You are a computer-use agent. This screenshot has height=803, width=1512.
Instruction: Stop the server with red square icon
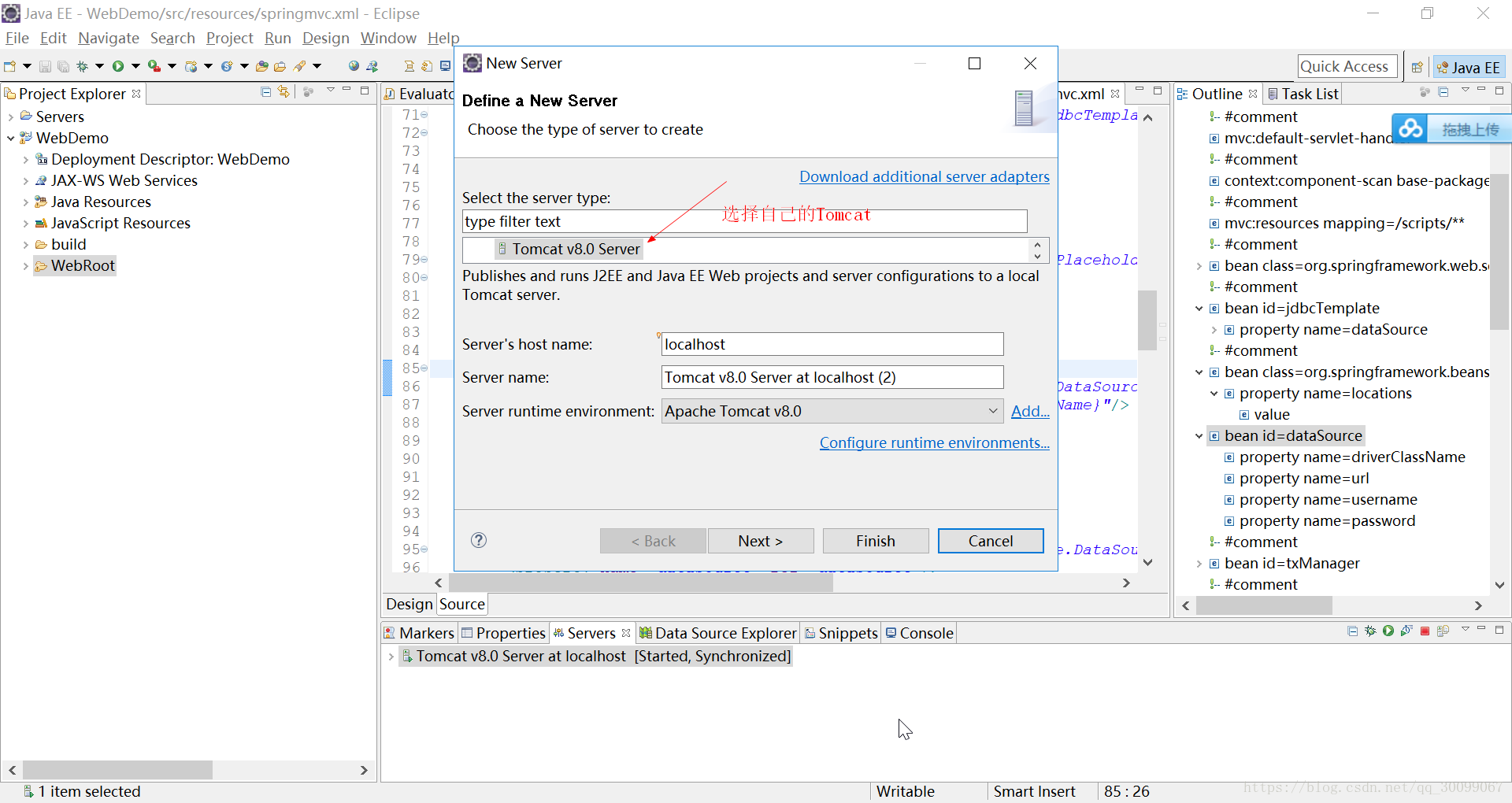coord(1425,631)
